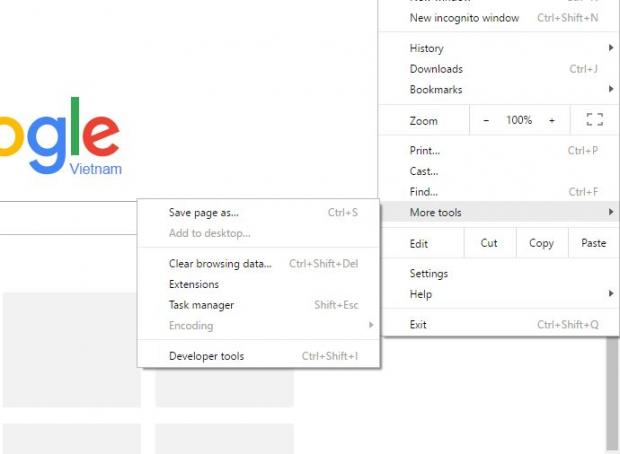Expand the History submenu

click(x=500, y=48)
